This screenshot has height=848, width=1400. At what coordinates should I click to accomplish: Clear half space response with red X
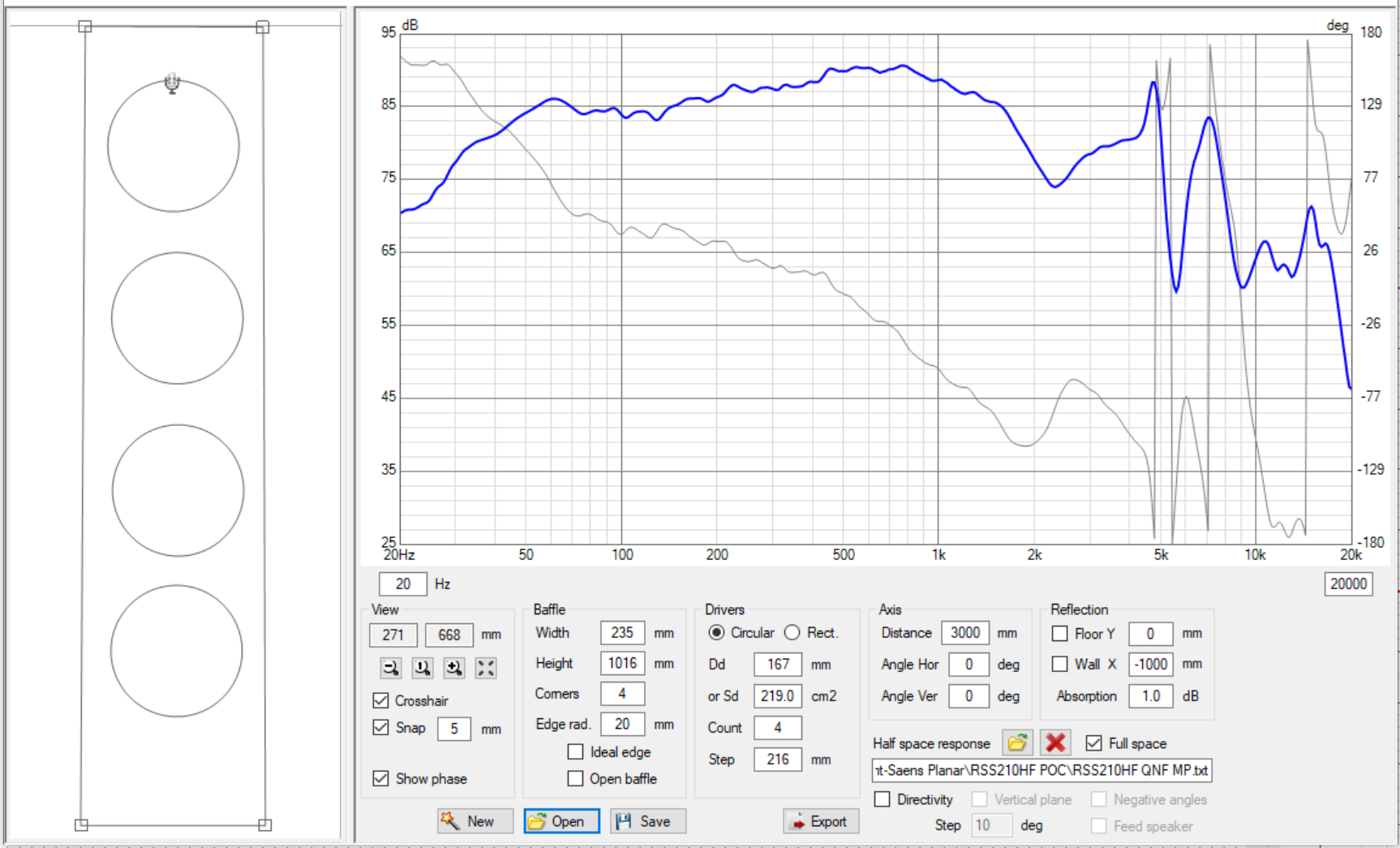[x=1055, y=743]
